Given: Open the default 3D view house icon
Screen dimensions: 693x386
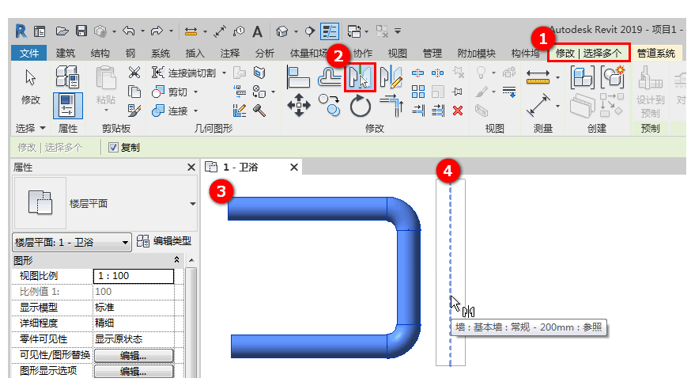Looking at the screenshot, I should pyautogui.click(x=282, y=31).
